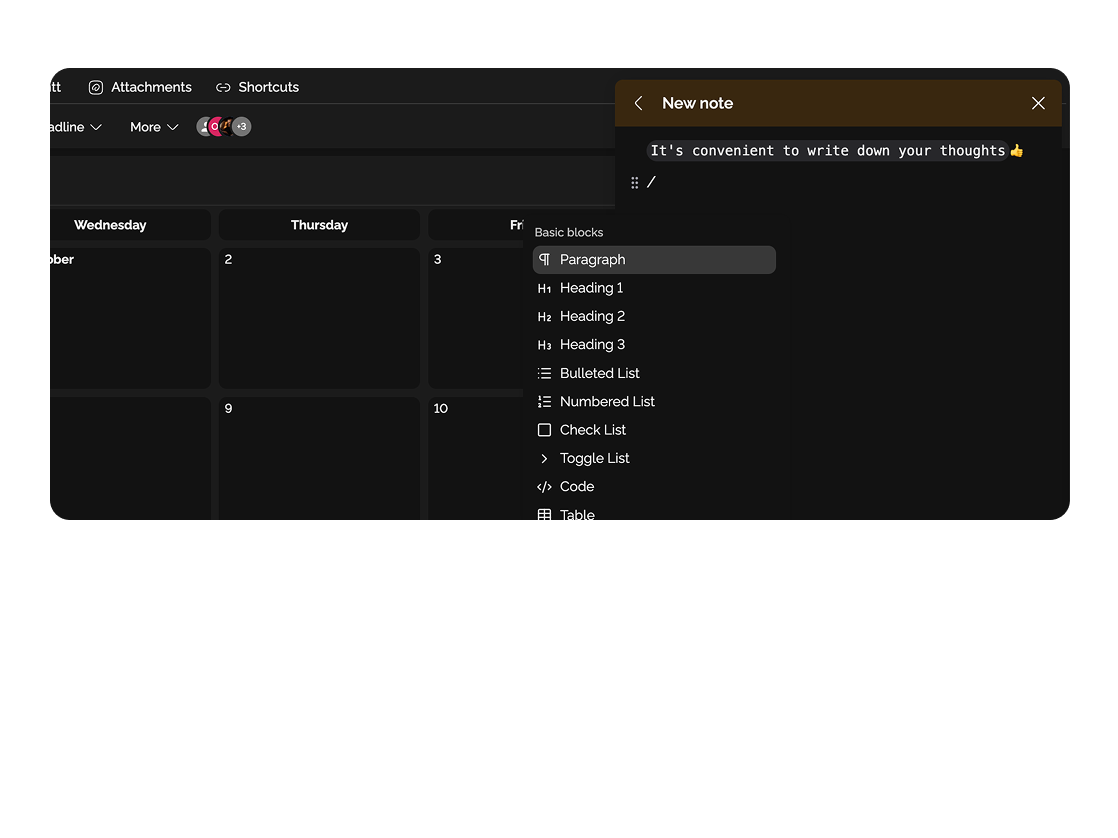This screenshot has height=838, width=1118.
Task: Select the Paragraph block icon
Action: click(x=544, y=259)
